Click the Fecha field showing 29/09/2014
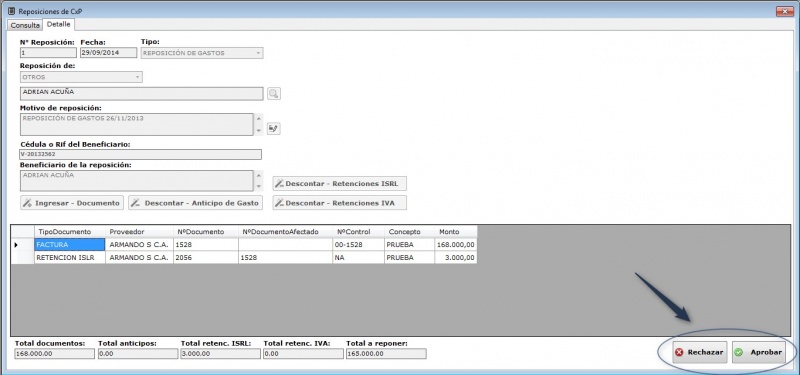Viewport: 800px width, 375px height. (108, 53)
